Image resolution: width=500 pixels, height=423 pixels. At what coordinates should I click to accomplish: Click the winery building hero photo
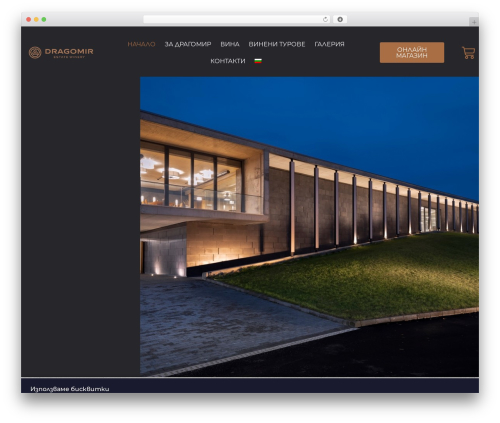[x=309, y=227]
